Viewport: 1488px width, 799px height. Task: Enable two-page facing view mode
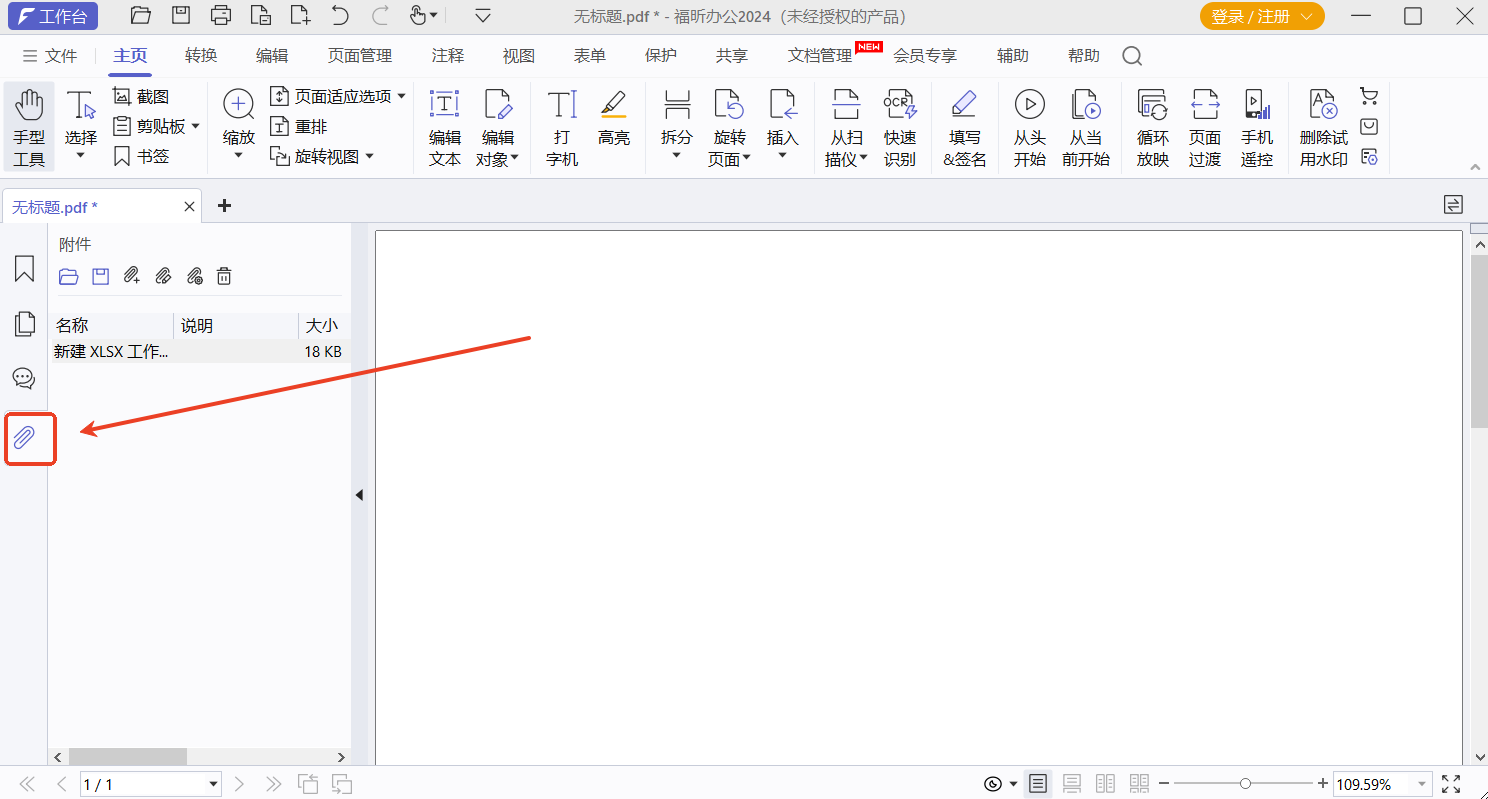tap(1105, 784)
